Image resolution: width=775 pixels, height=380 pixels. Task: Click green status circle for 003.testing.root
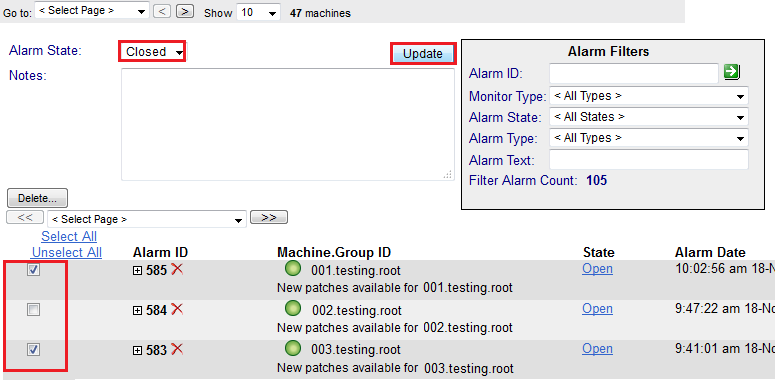[294, 349]
